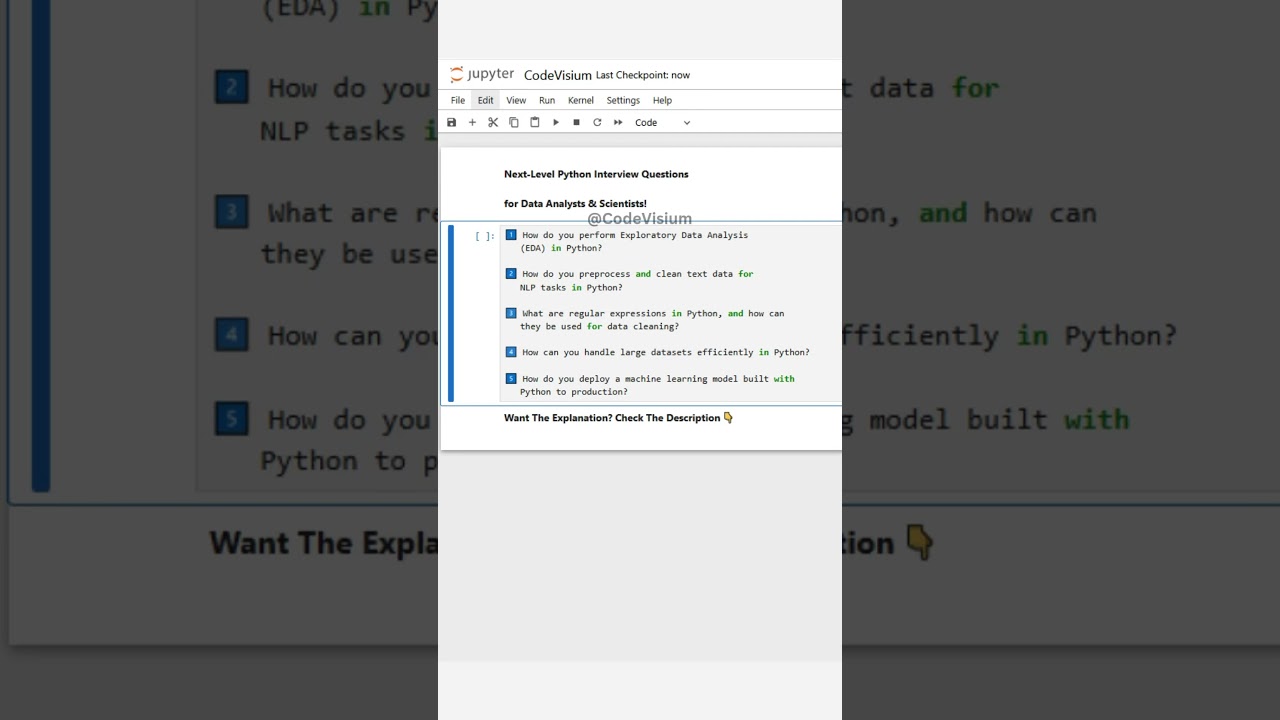
Task: Open the Settings menu
Action: (623, 100)
